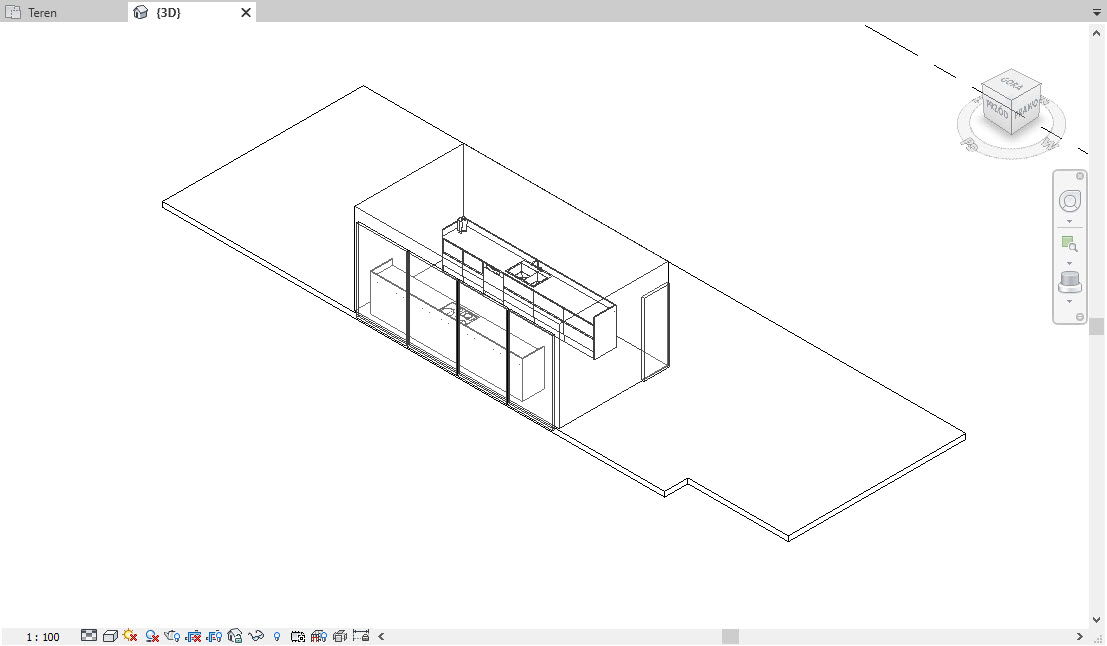Viewport: 1107px width, 646px height.
Task: Toggle Crop View icon
Action: pos(194,636)
